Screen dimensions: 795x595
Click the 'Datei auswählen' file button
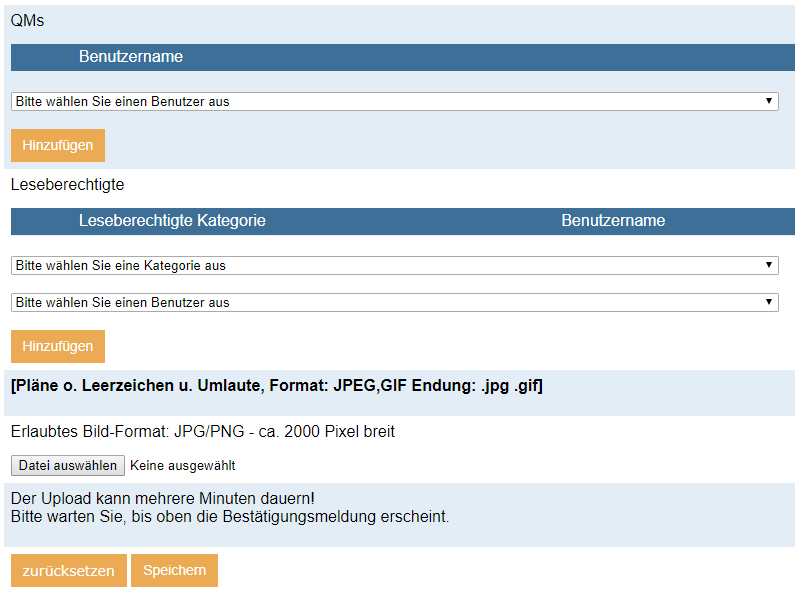[x=68, y=465]
